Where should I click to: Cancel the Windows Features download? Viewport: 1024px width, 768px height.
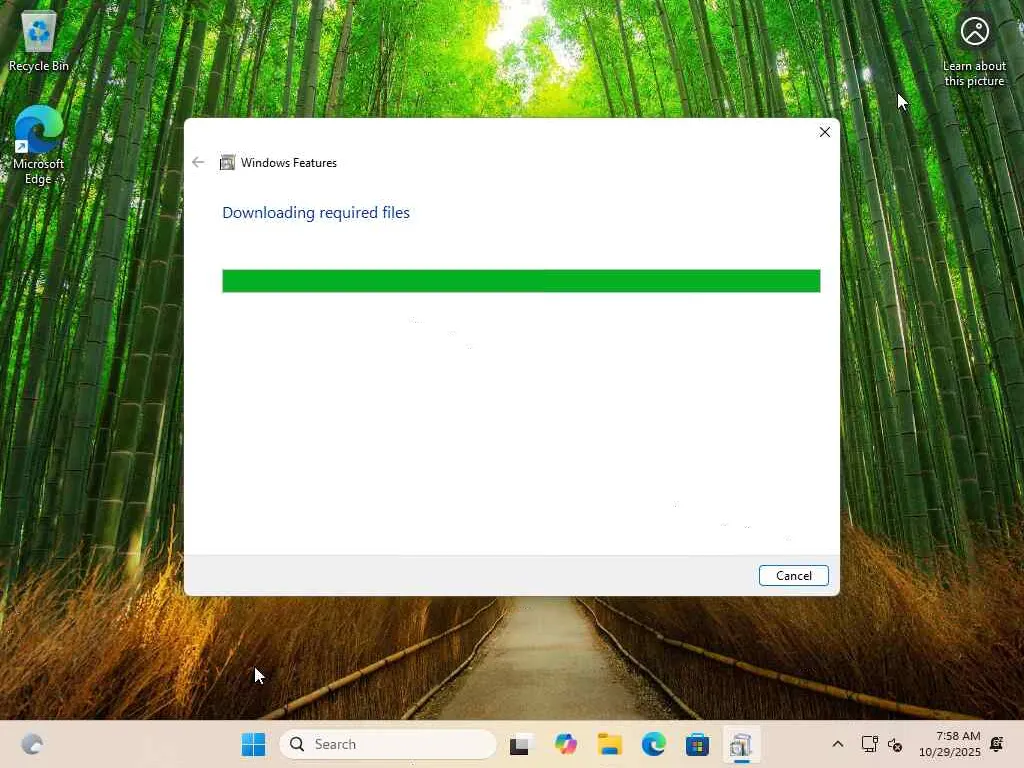[793, 575]
